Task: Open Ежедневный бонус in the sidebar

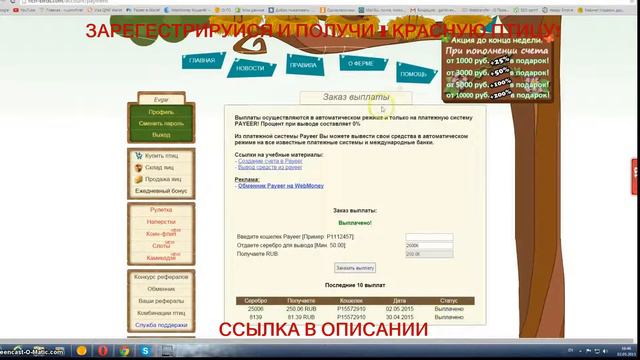Action: 161,191
